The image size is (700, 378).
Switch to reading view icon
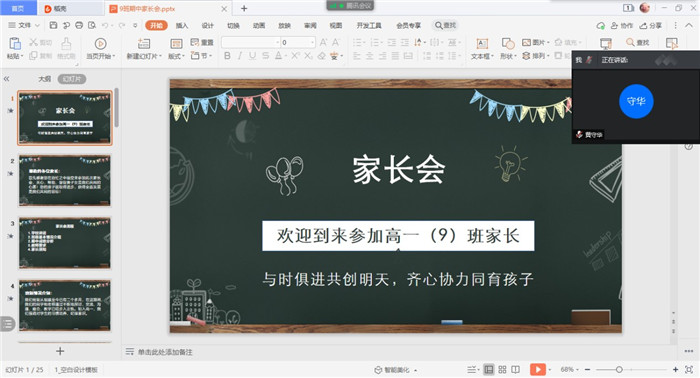coord(516,370)
